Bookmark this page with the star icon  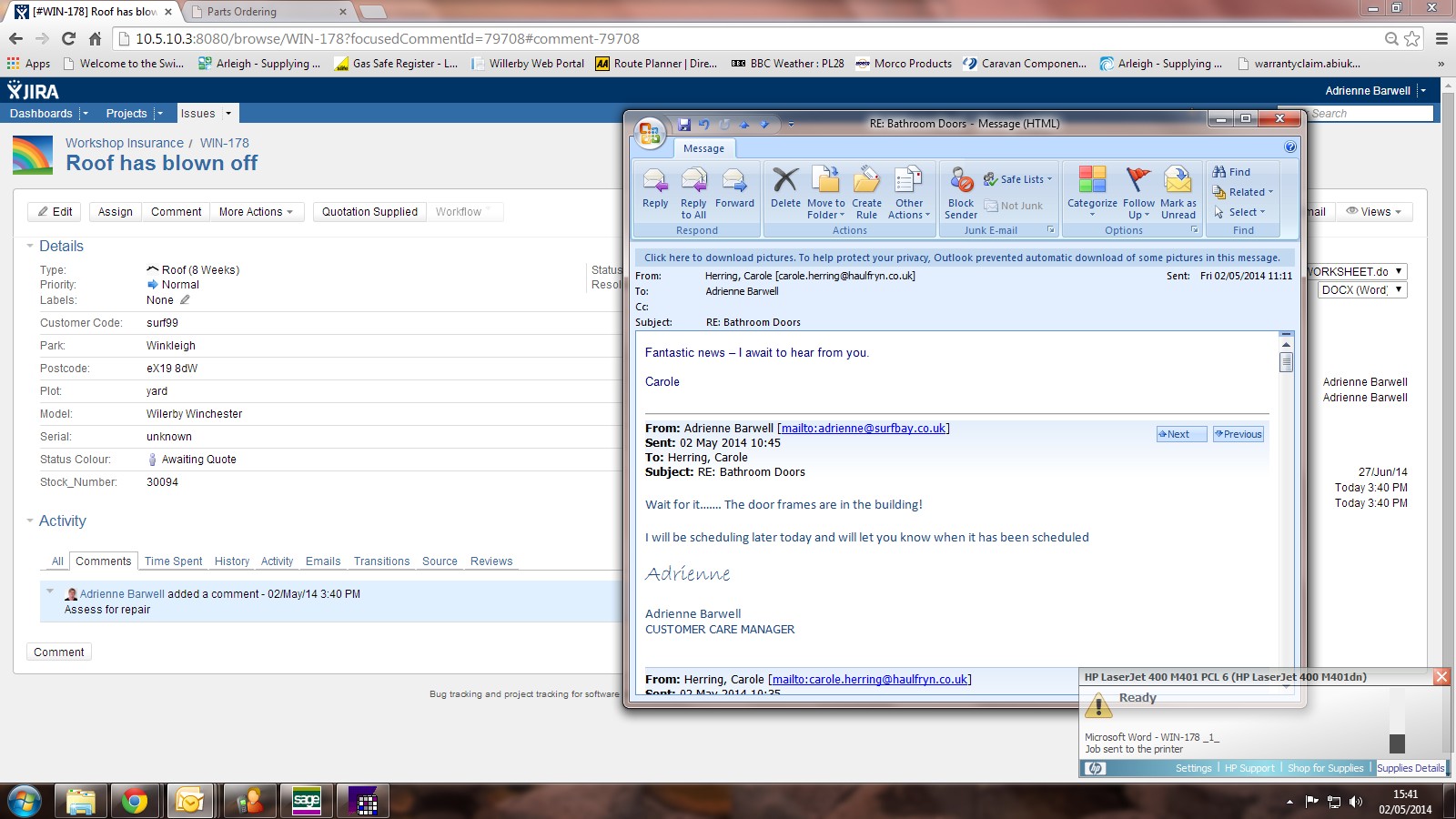pos(1412,38)
